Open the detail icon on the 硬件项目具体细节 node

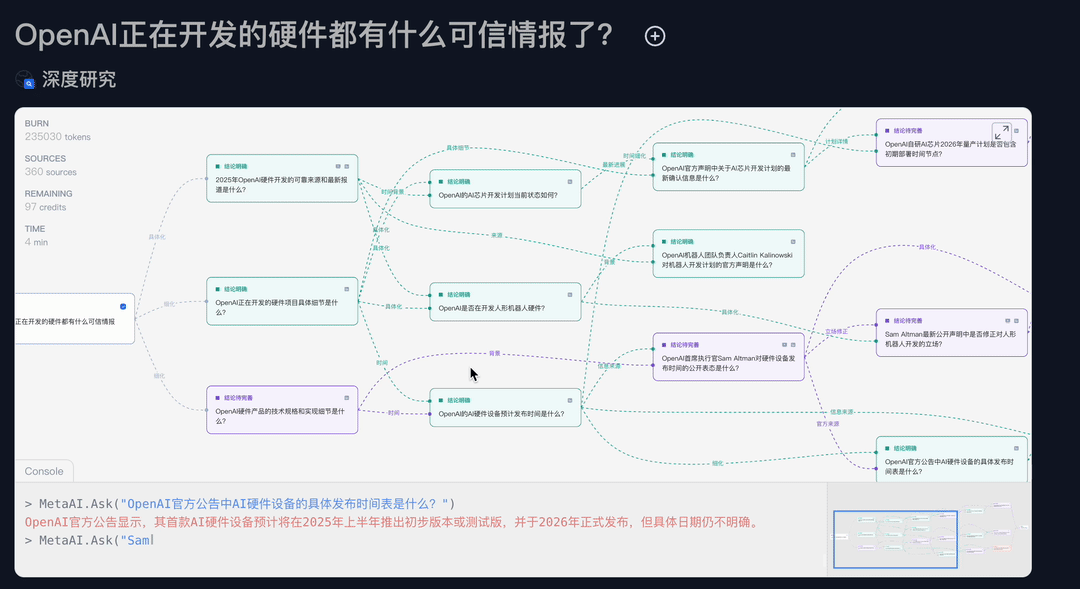click(346, 289)
